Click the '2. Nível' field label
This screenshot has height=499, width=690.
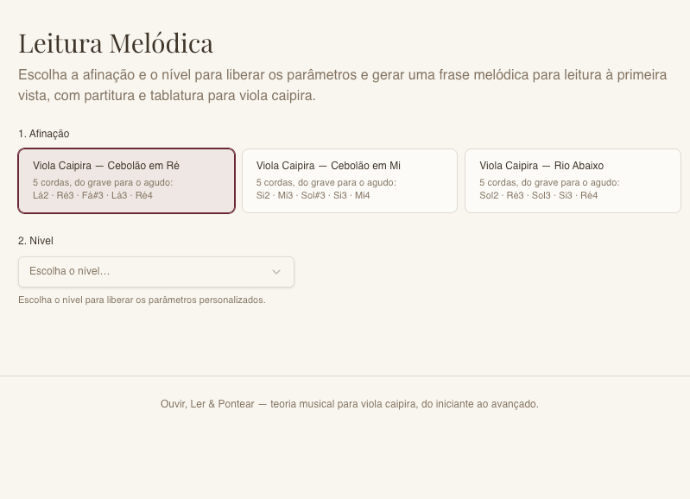pyautogui.click(x=36, y=241)
